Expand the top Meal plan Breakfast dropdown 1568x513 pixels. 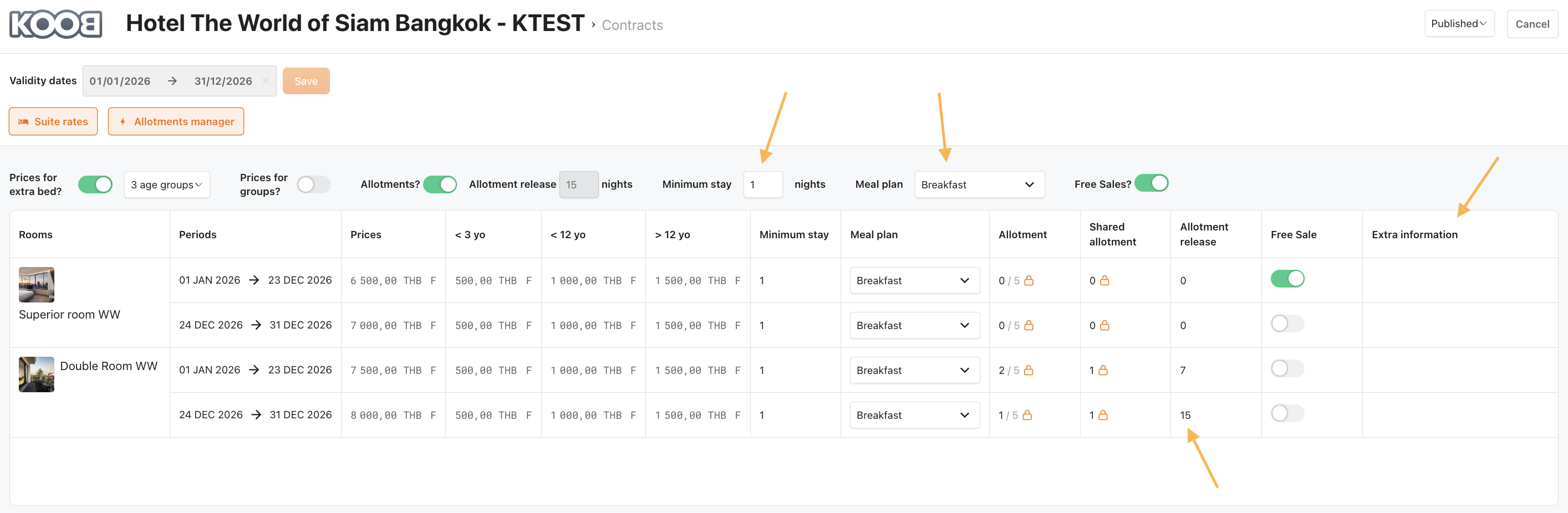tap(979, 184)
